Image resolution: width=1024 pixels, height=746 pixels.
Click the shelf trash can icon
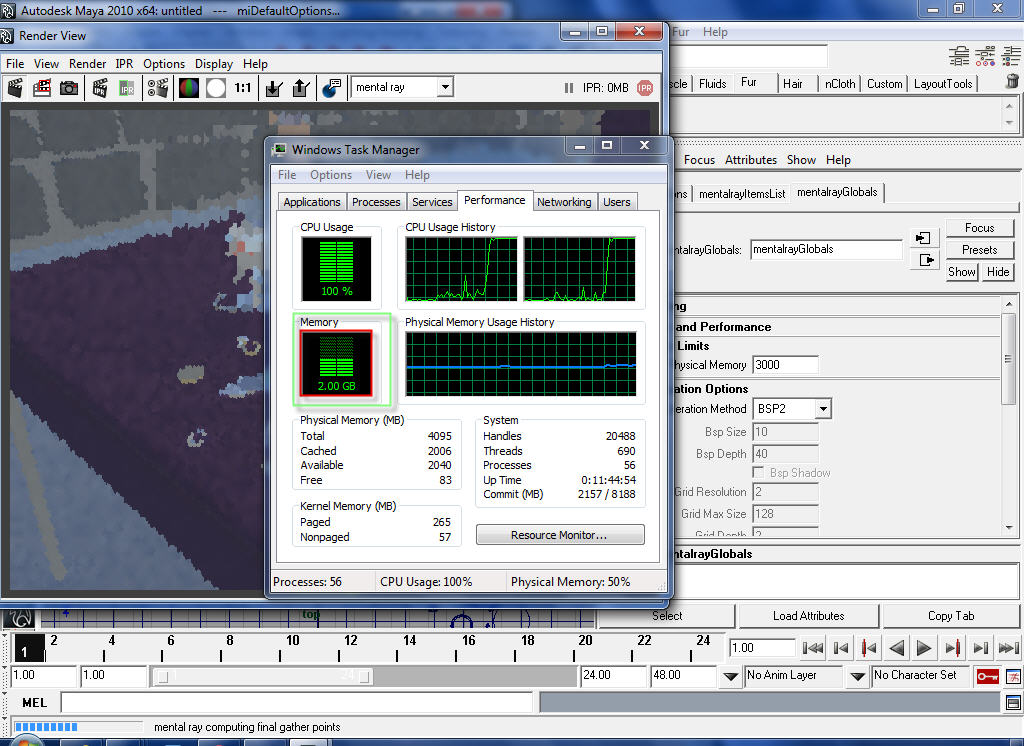click(1012, 81)
